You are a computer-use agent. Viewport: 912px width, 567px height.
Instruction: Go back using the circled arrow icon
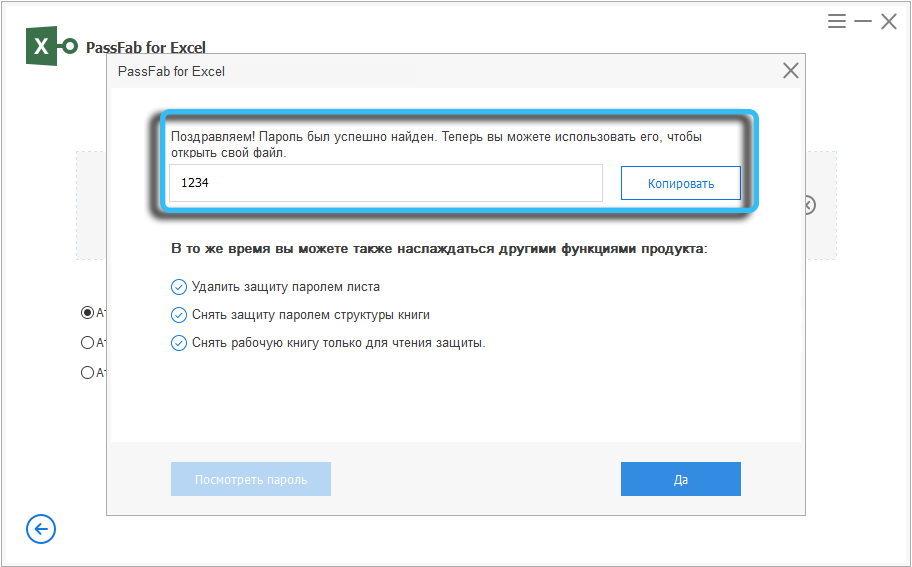(x=41, y=529)
